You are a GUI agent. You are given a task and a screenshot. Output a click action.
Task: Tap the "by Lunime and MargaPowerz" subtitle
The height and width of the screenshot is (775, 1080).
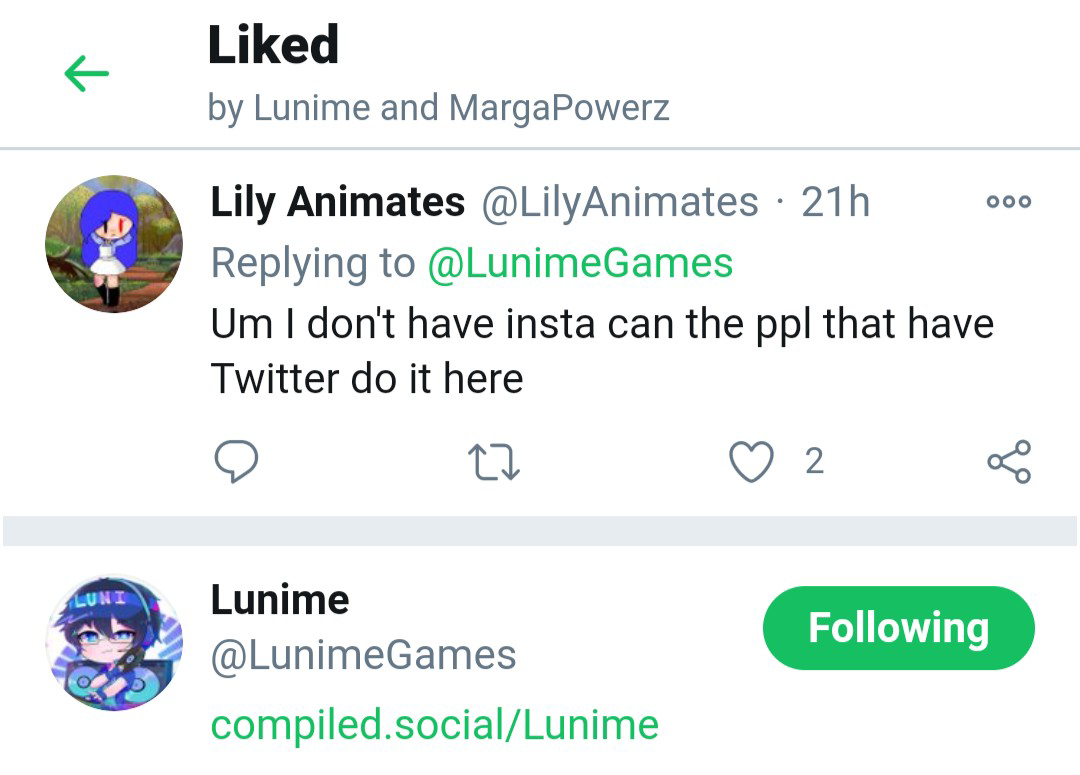(x=438, y=107)
